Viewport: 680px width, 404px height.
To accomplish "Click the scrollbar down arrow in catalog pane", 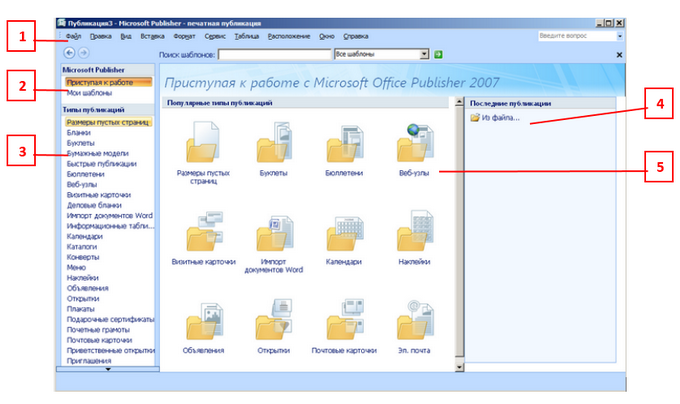I will [x=458, y=367].
